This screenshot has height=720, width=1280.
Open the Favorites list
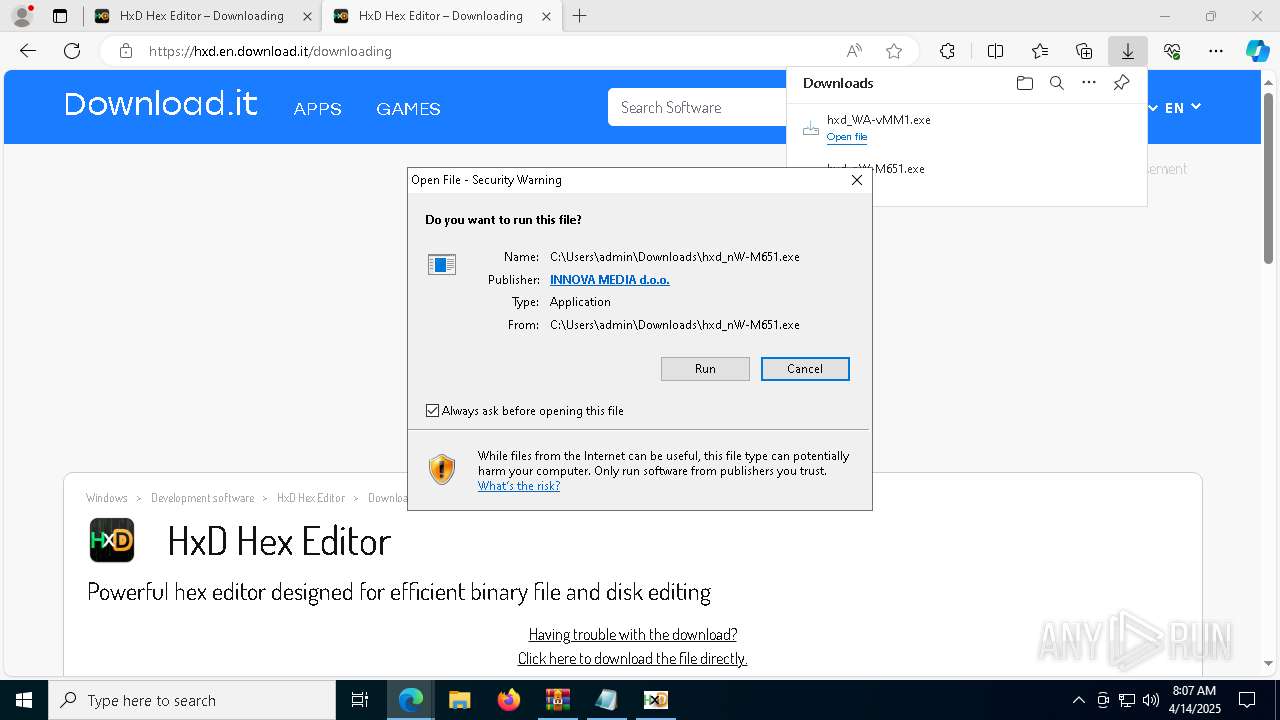[1040, 51]
